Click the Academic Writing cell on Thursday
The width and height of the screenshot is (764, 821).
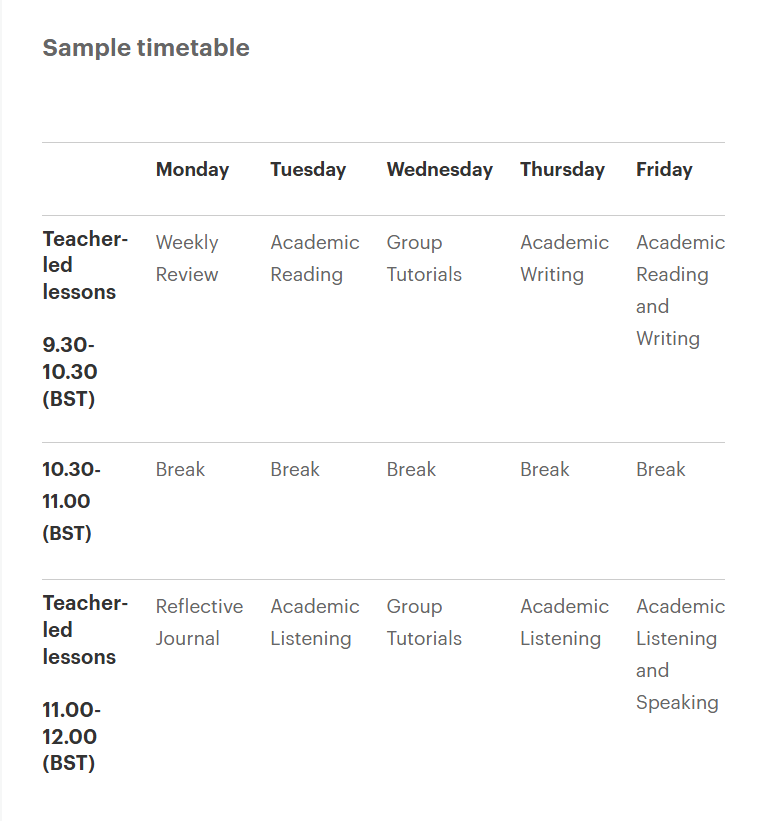point(564,258)
